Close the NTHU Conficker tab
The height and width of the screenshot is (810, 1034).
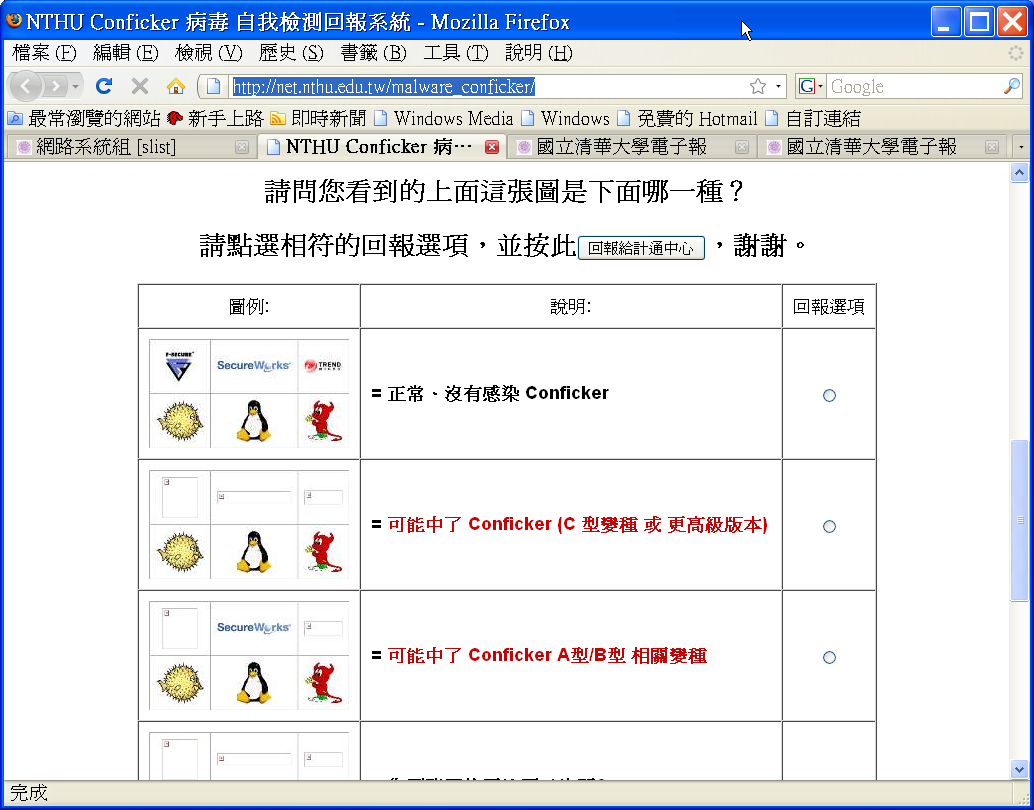(491, 147)
